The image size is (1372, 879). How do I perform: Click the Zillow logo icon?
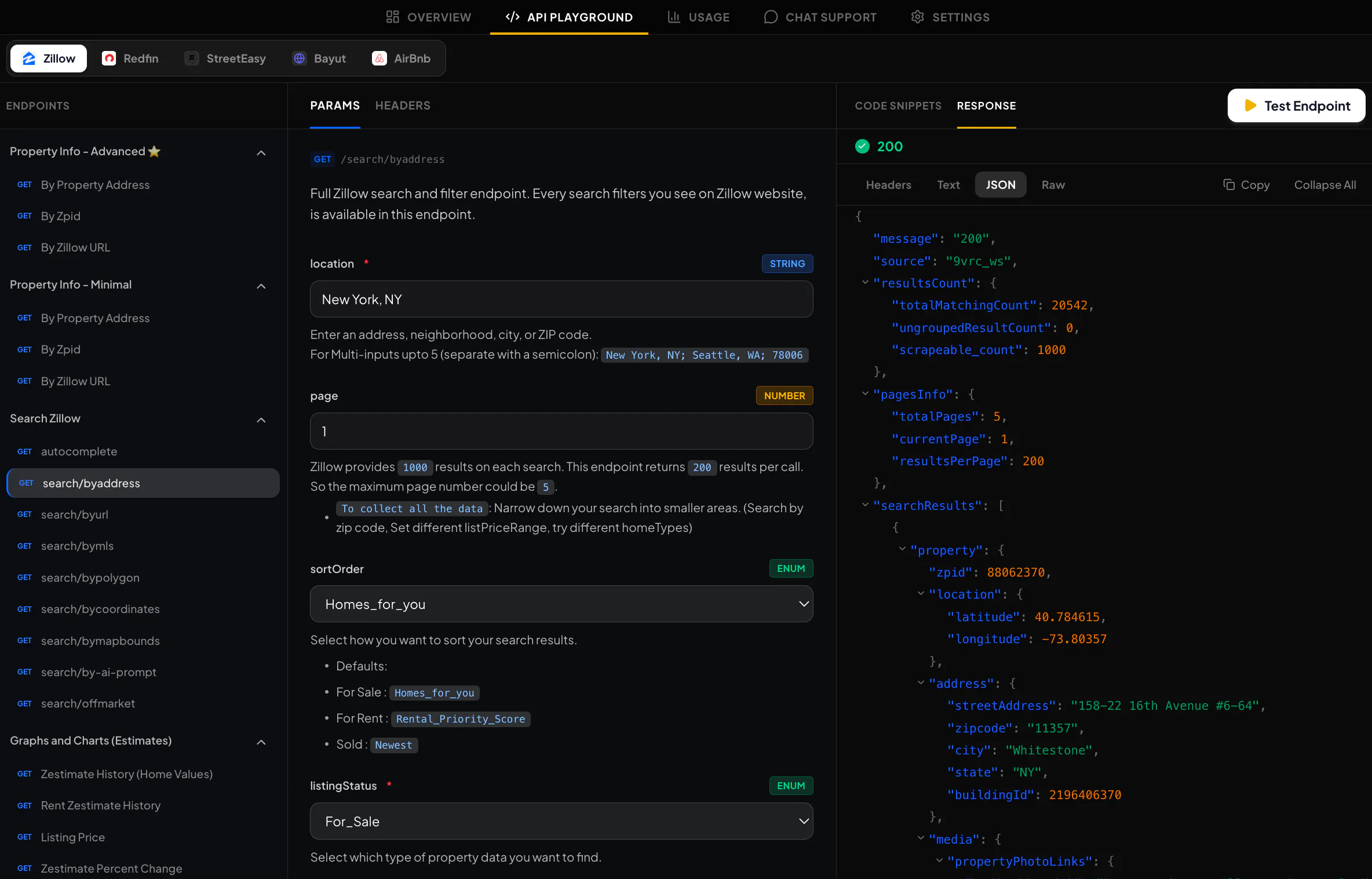point(29,59)
